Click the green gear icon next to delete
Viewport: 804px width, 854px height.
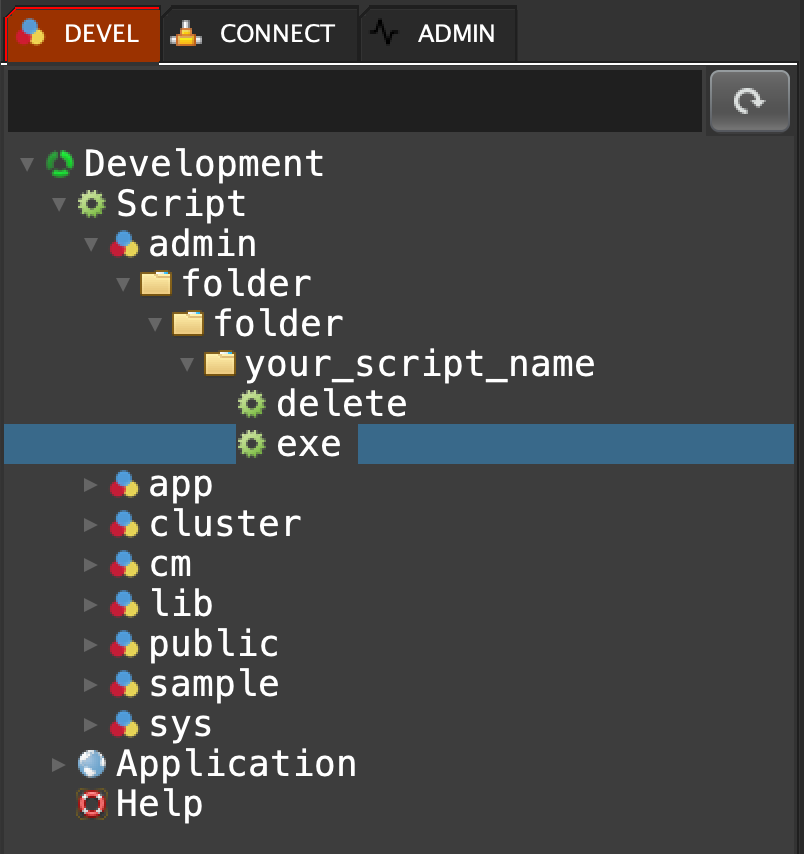pyautogui.click(x=252, y=404)
